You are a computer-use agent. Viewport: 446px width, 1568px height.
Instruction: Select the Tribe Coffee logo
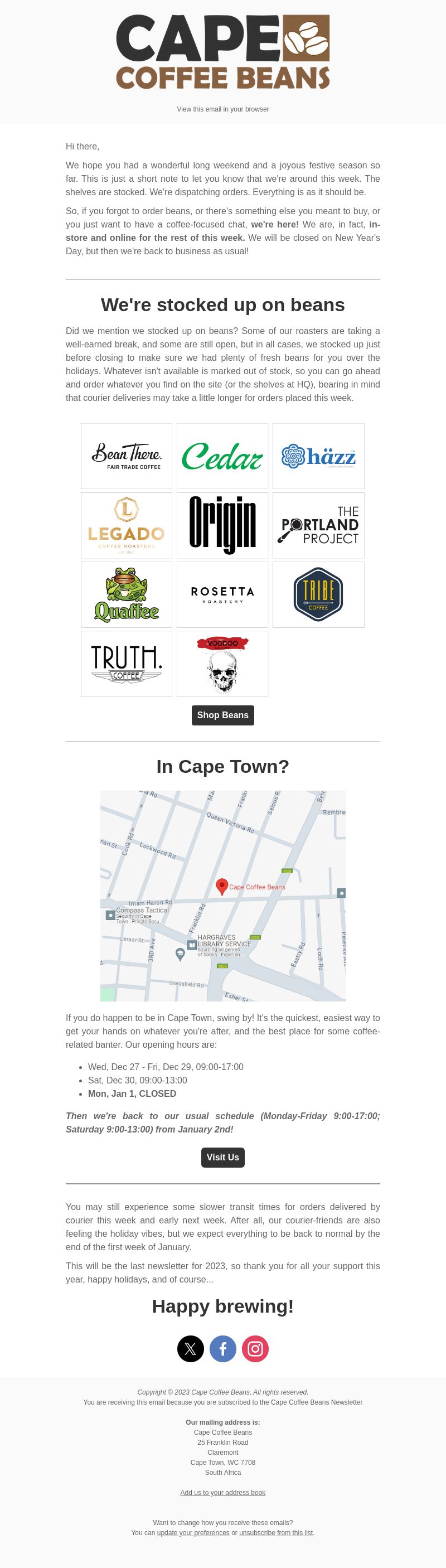(318, 595)
